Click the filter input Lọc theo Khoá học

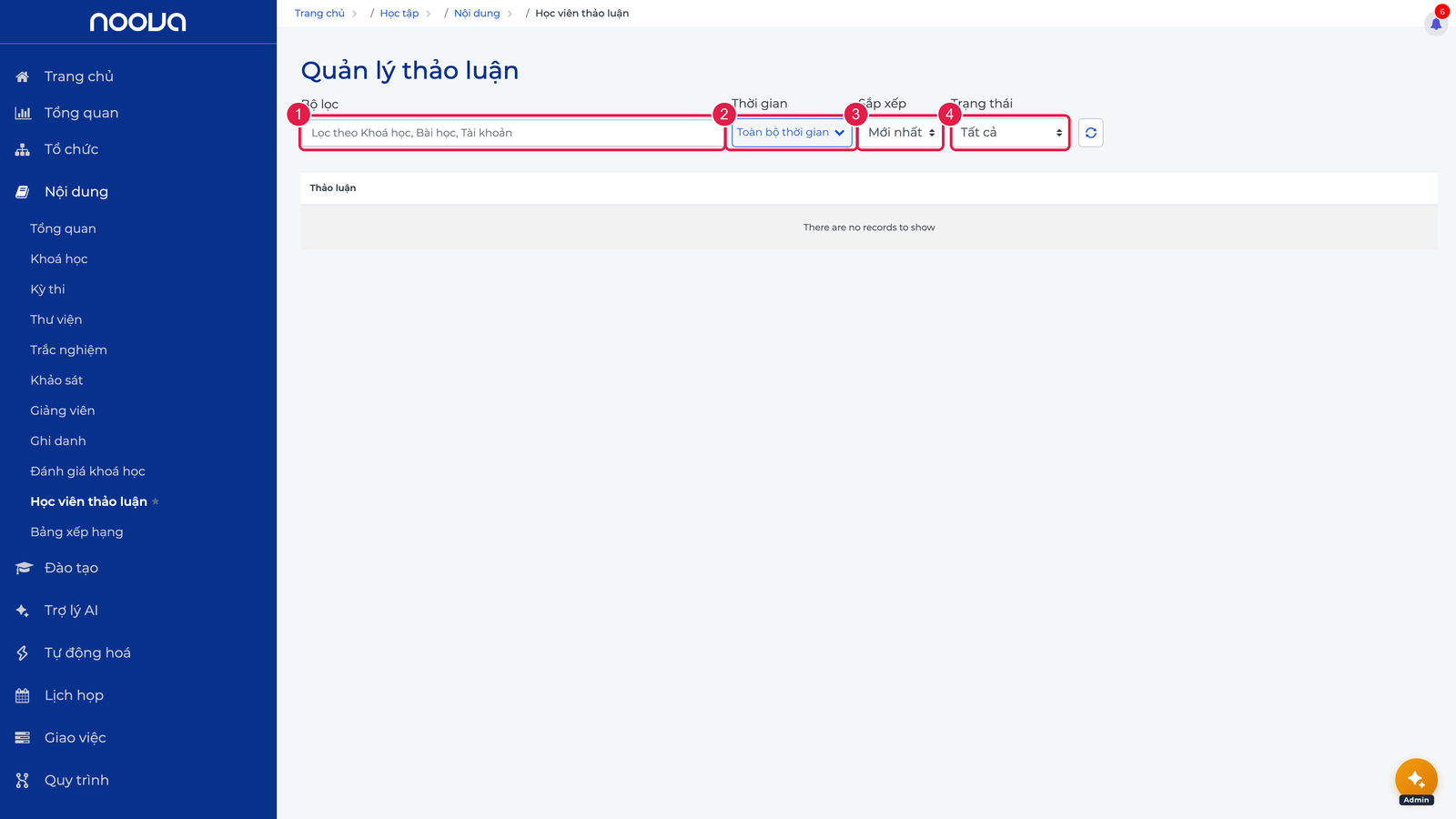(511, 133)
